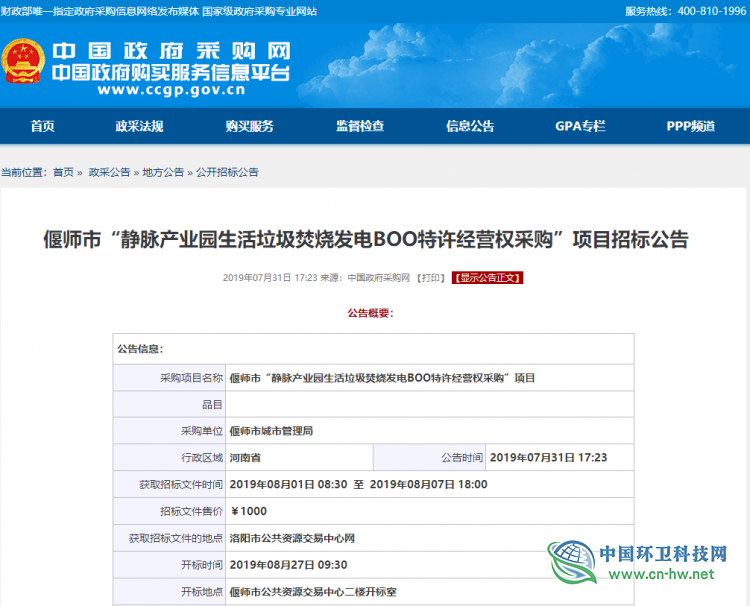Viewport: 750px width, 606px height.
Task: Click the 公告时间 value 2019年07月31日 17:23
Action: (x=549, y=458)
